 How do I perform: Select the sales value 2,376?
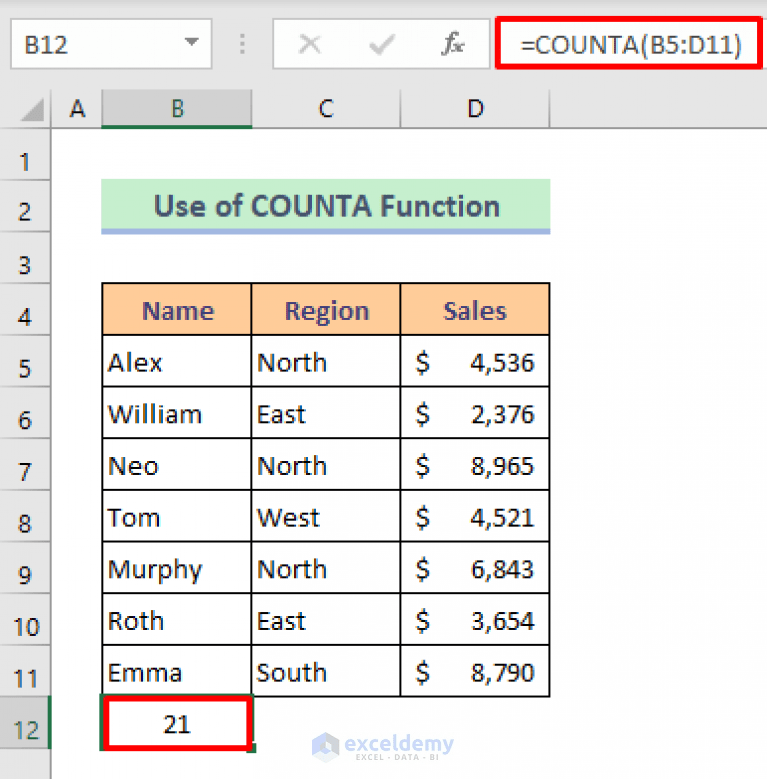pos(475,413)
